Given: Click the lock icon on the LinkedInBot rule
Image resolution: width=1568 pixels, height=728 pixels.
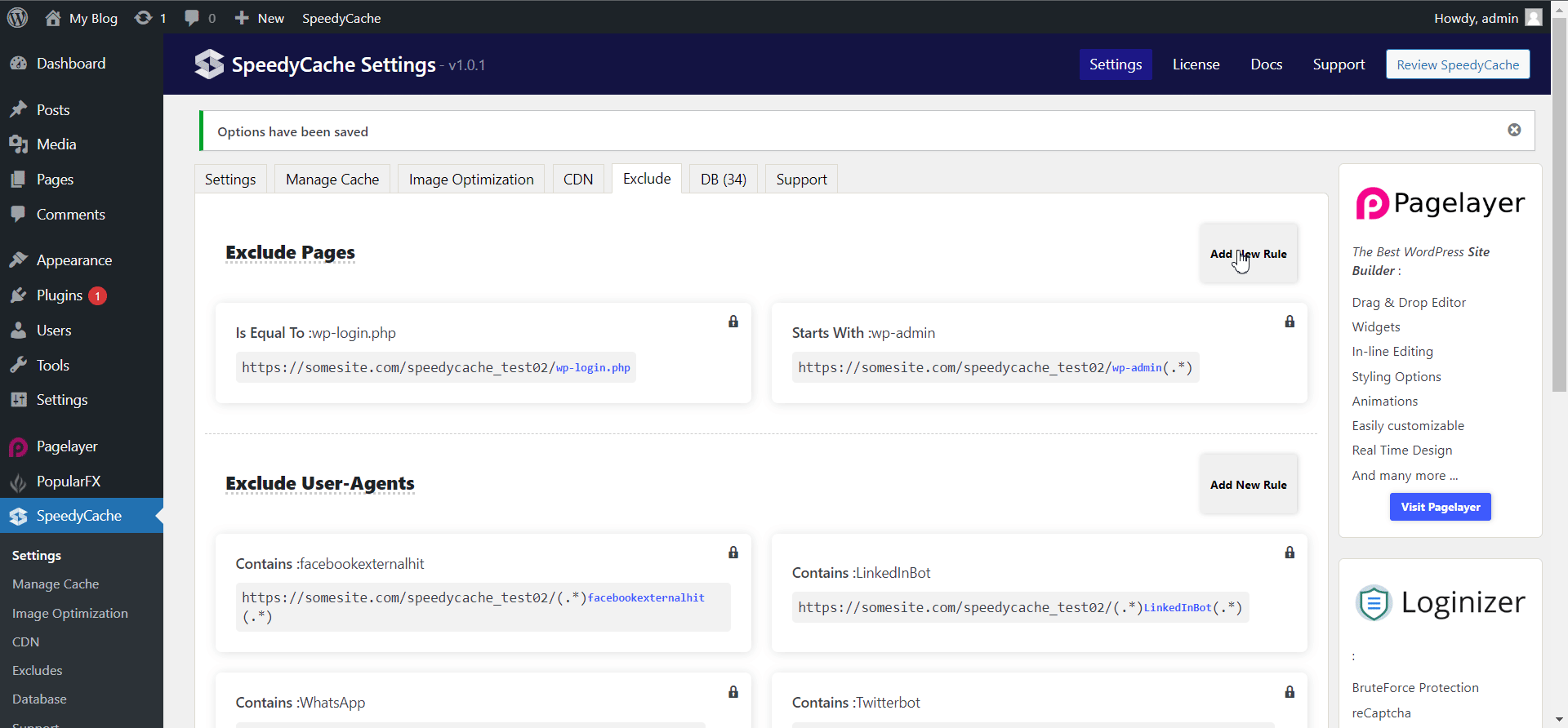Looking at the screenshot, I should tap(1290, 553).
